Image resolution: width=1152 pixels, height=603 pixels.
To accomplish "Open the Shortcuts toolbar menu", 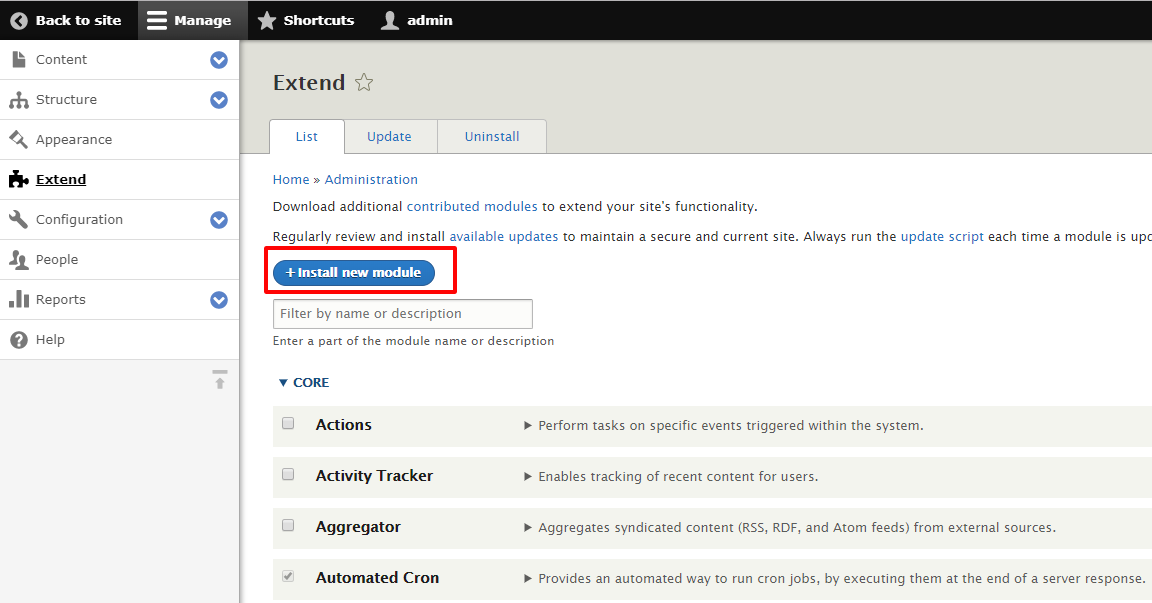I will (306, 21).
